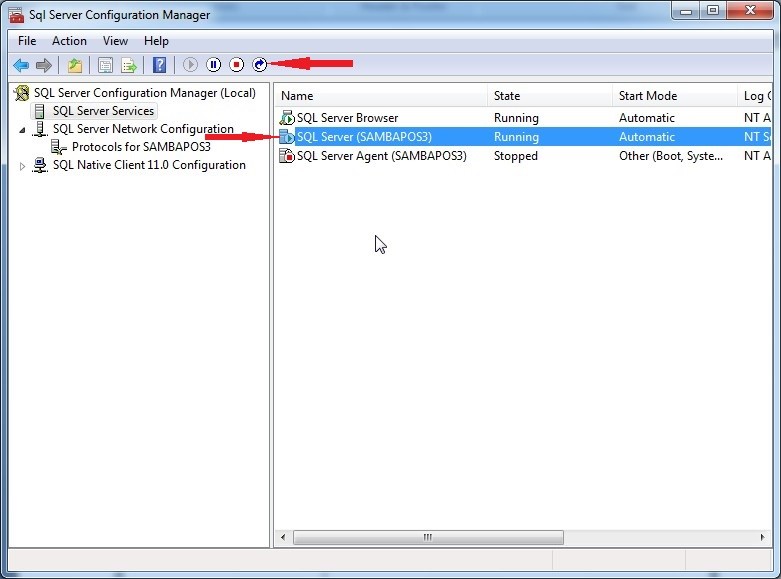Pause the service via toolbar button
The image size is (781, 579).
click(x=213, y=64)
